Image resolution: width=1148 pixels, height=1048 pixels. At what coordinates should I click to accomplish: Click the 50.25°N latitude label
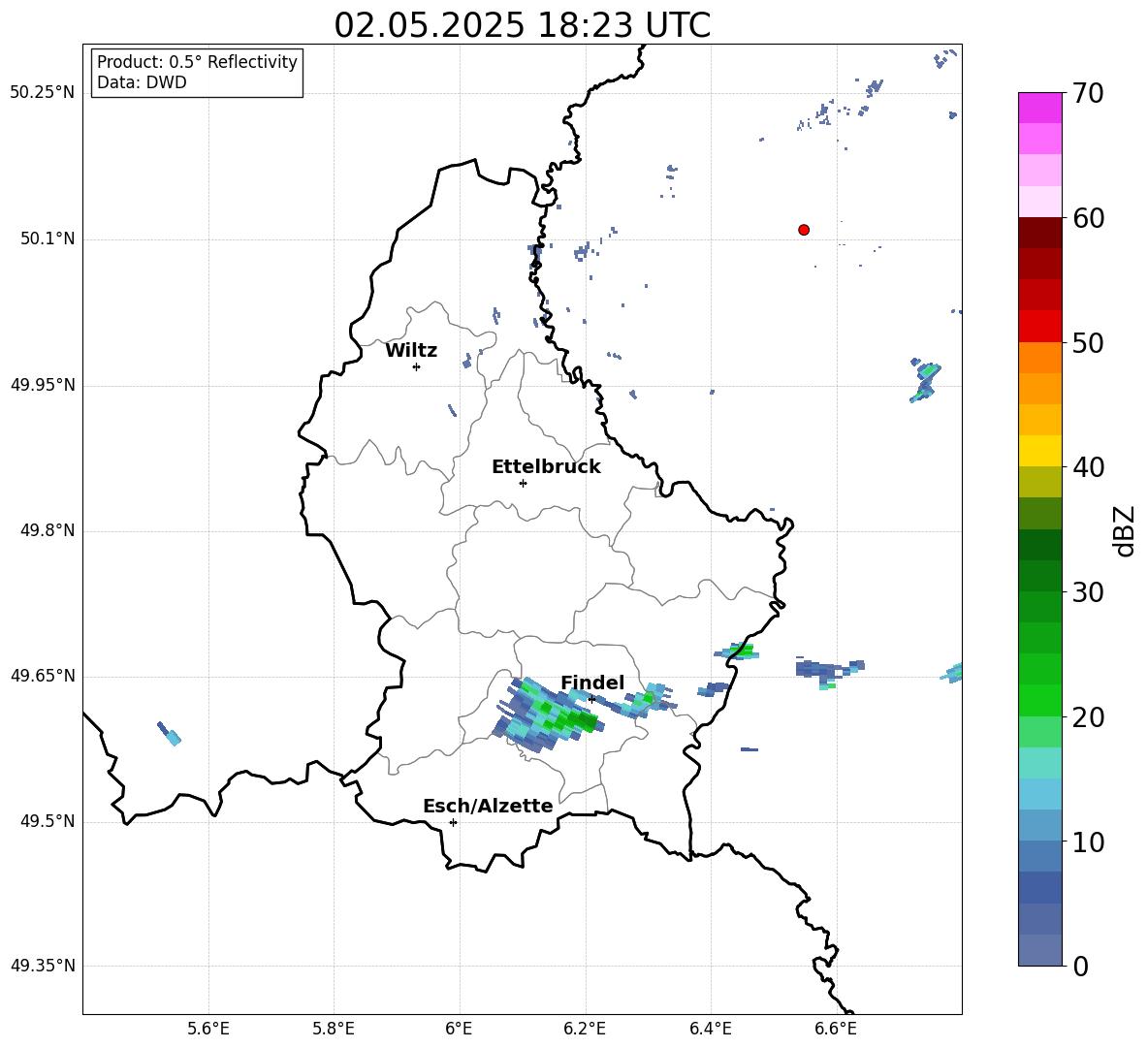coord(43,94)
